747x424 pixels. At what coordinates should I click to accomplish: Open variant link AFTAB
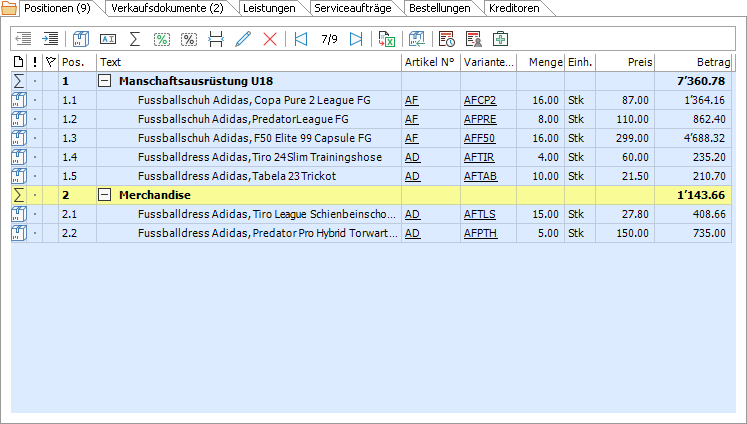(x=480, y=176)
